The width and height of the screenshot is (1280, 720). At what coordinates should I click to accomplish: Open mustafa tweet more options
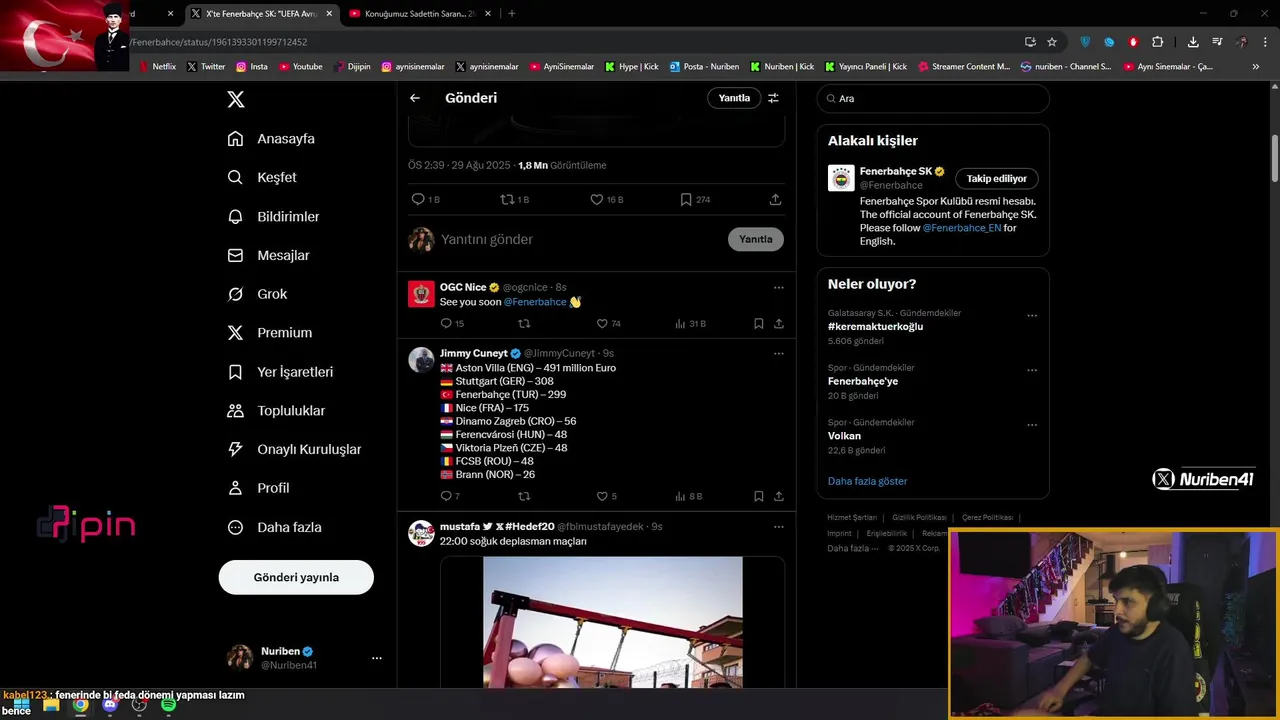click(778, 526)
